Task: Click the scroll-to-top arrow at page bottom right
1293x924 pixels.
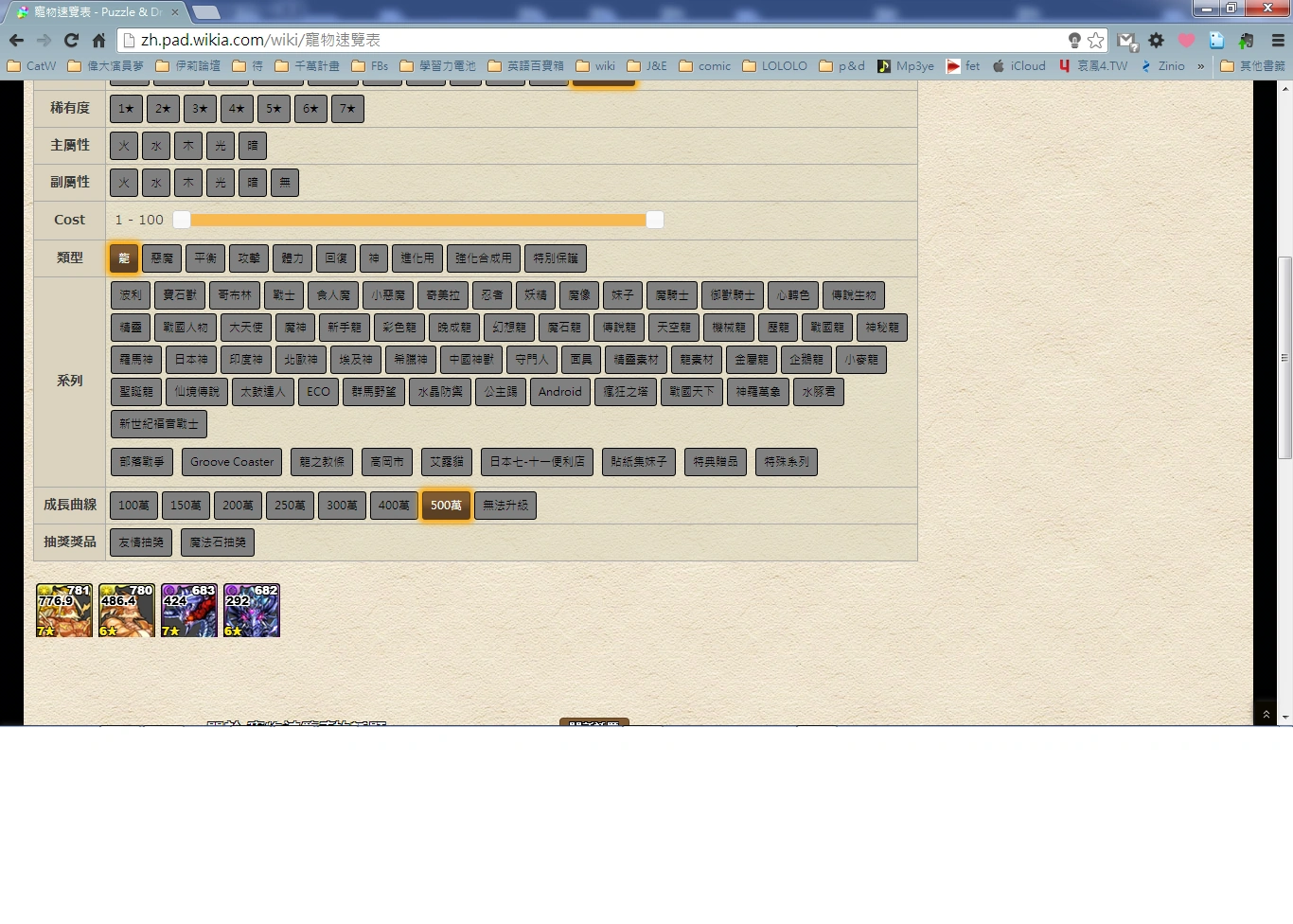Action: coord(1266,715)
